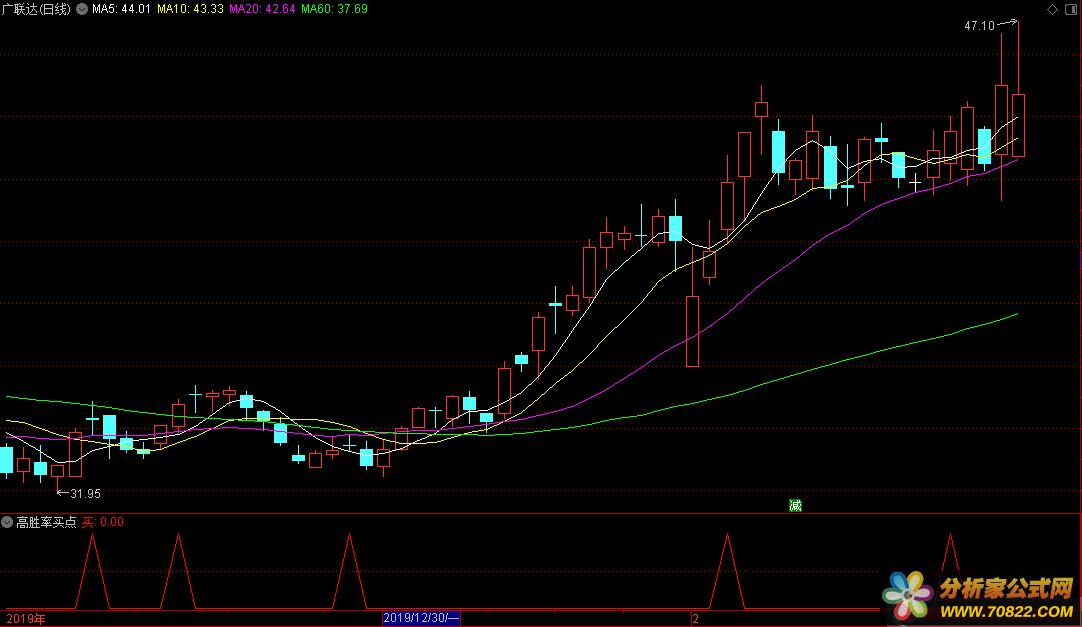Click the 2019年 label on the time axis
The width and height of the screenshot is (1082, 627).
coord(24,619)
